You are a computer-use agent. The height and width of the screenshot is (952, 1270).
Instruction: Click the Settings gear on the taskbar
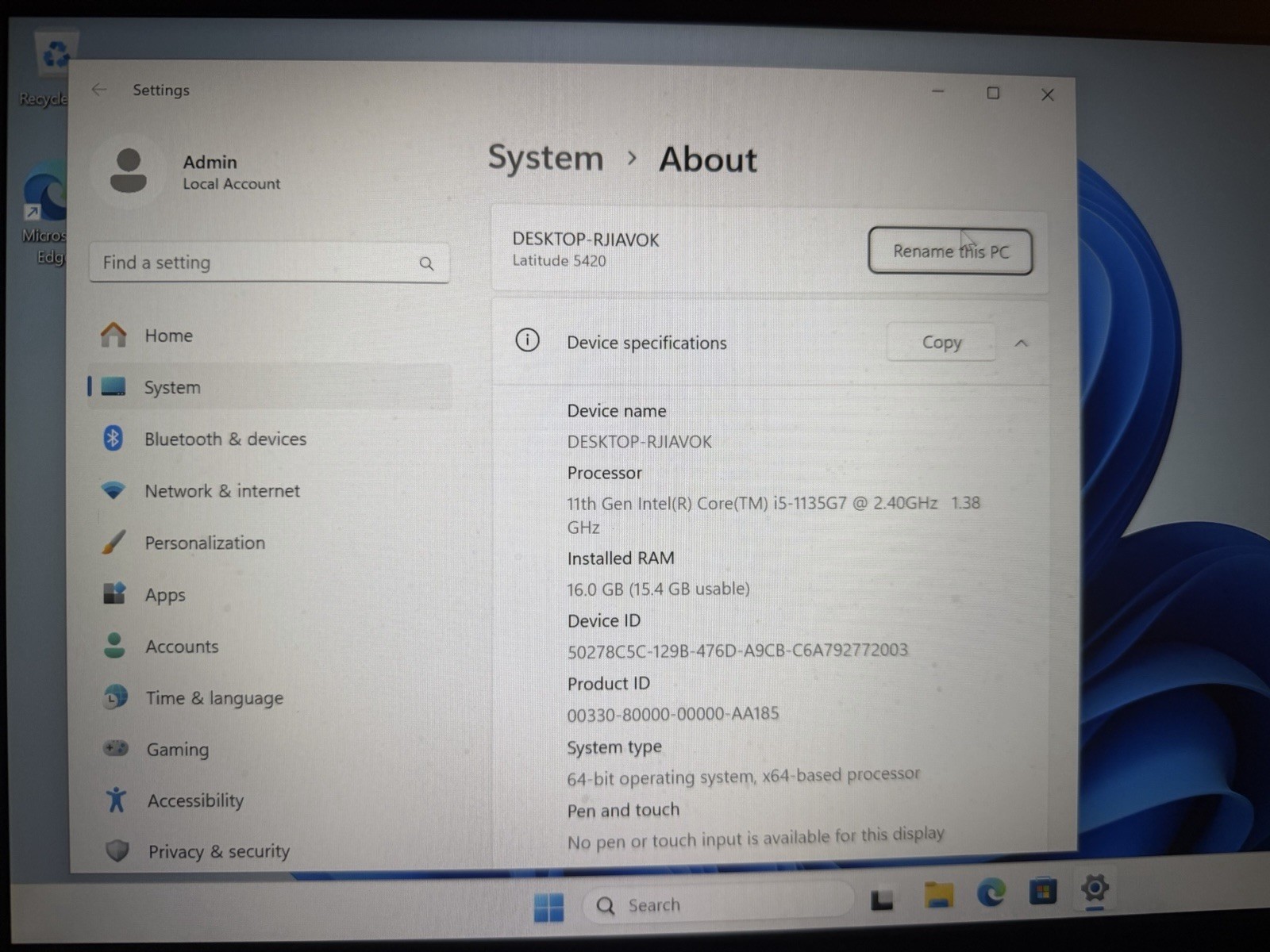(x=1095, y=888)
